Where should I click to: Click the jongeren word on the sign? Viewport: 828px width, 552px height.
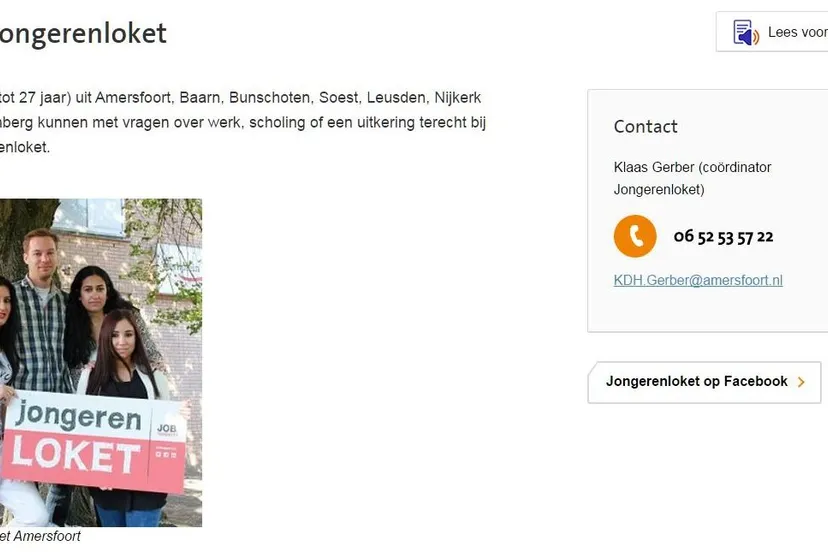(x=78, y=417)
